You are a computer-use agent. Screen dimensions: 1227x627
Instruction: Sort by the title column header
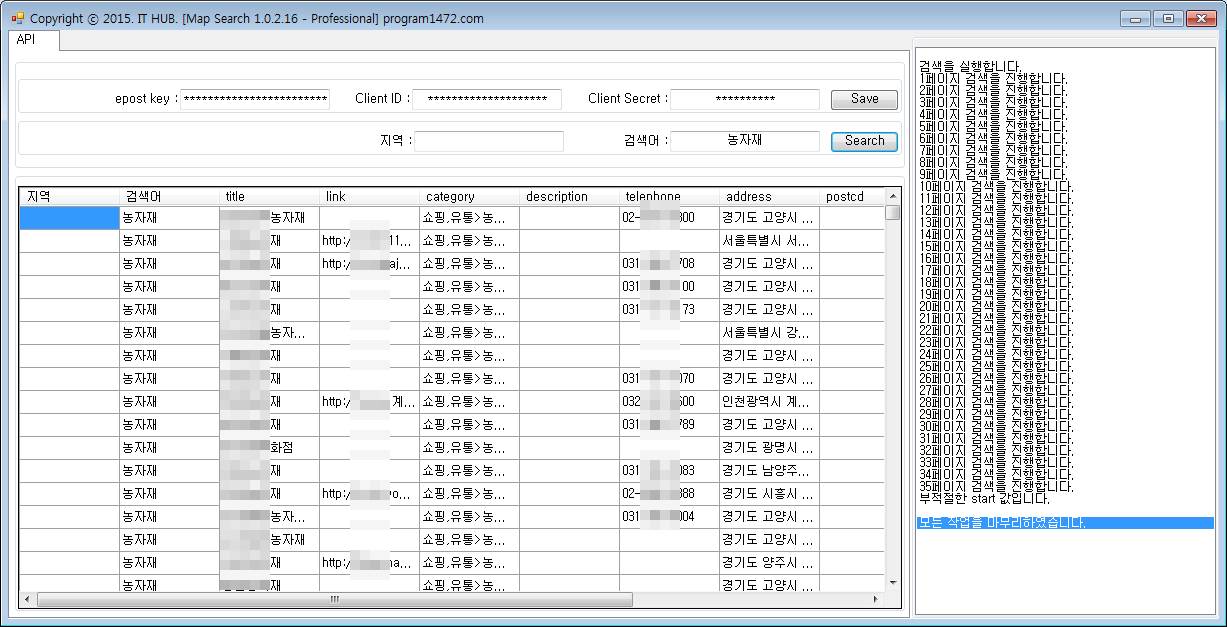(269, 197)
